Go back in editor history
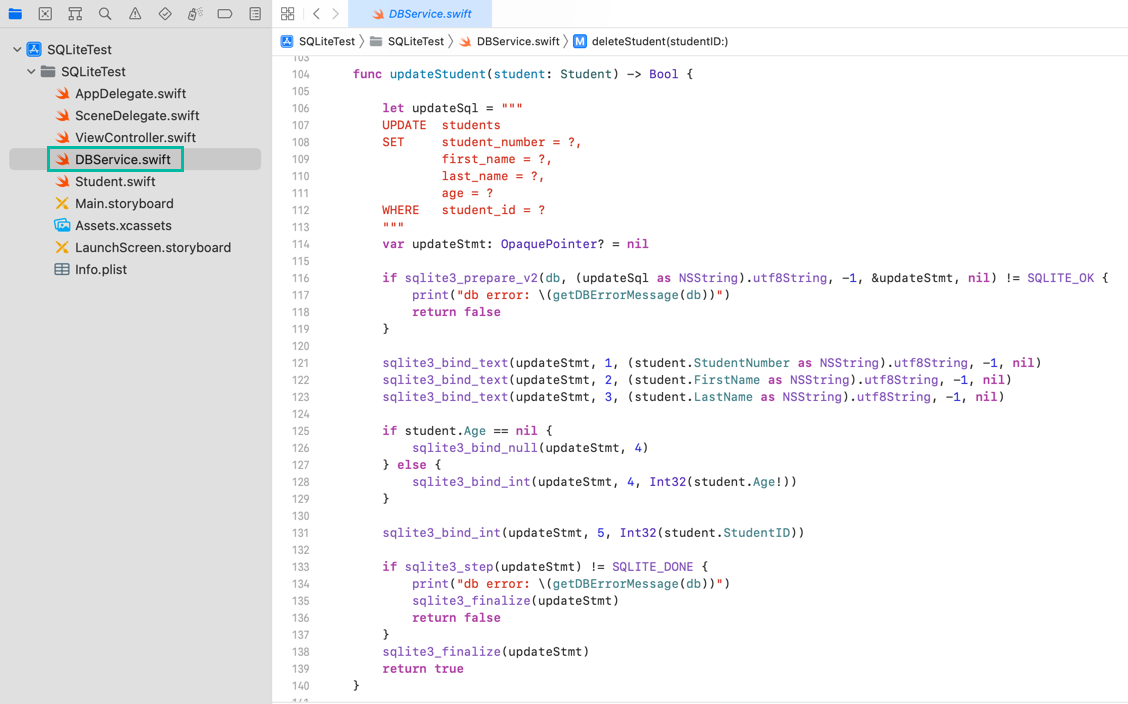This screenshot has height=704, width=1128. coord(317,14)
